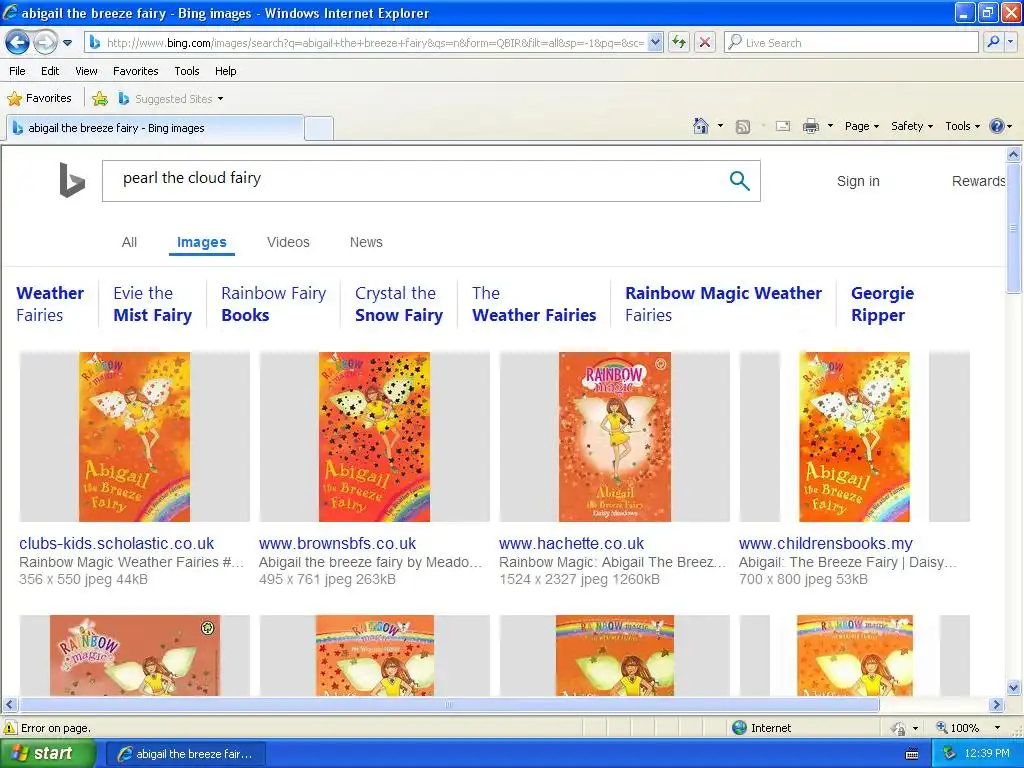This screenshot has width=1024, height=768.
Task: Open the View menu
Action: coord(86,71)
